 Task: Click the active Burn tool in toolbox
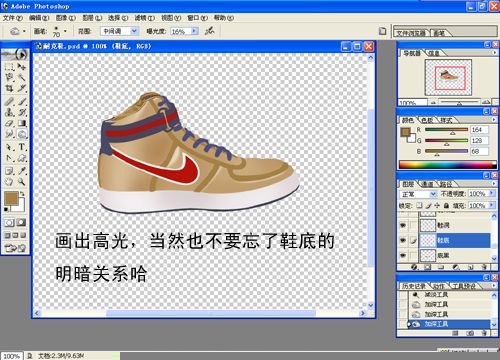[x=22, y=134]
